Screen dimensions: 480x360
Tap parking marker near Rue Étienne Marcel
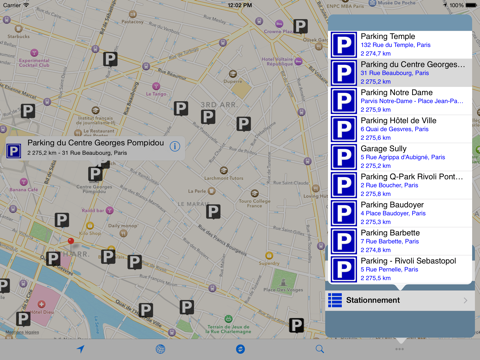[28, 111]
